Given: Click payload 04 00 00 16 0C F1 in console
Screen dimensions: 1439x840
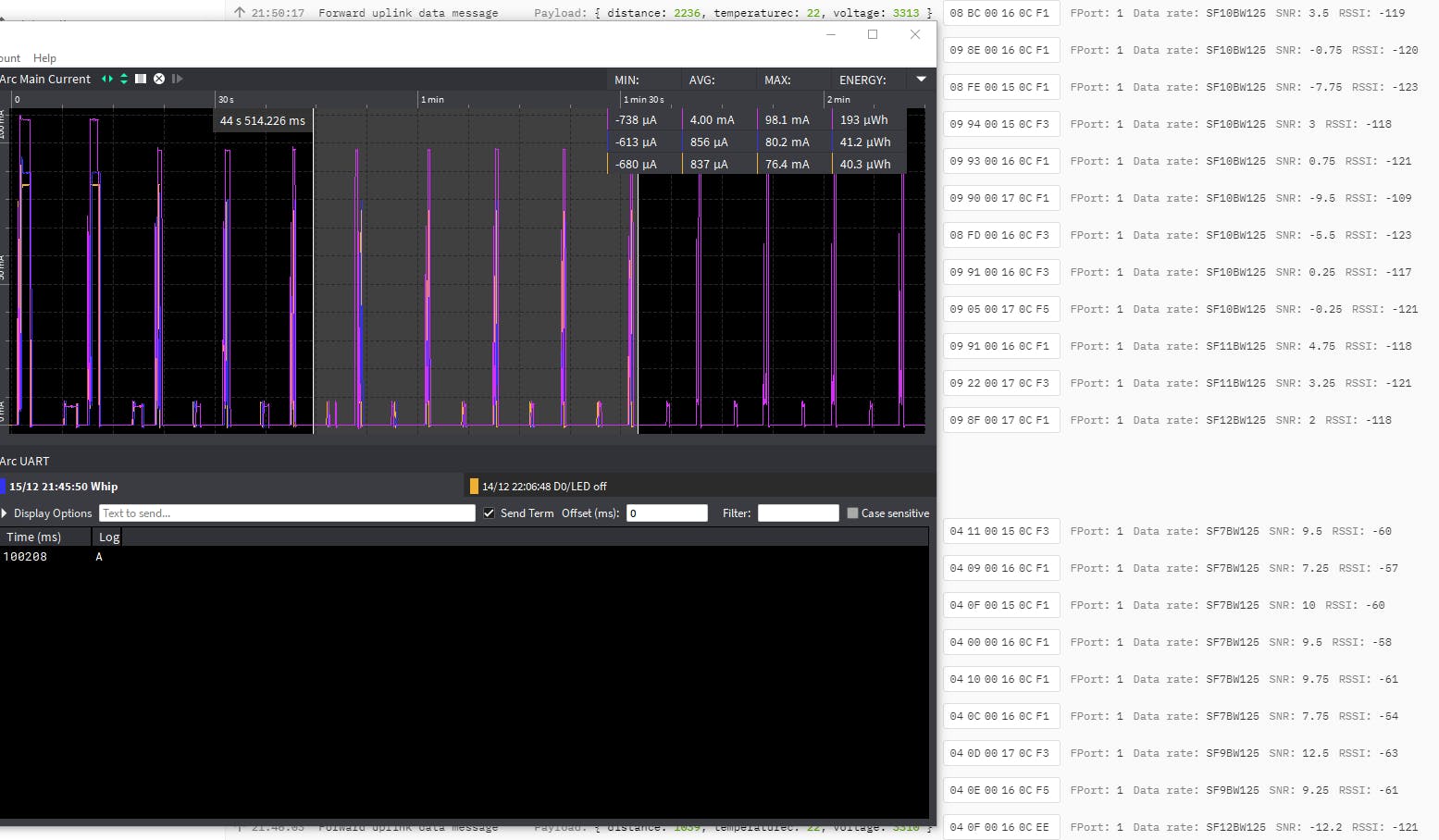Looking at the screenshot, I should (x=999, y=642).
